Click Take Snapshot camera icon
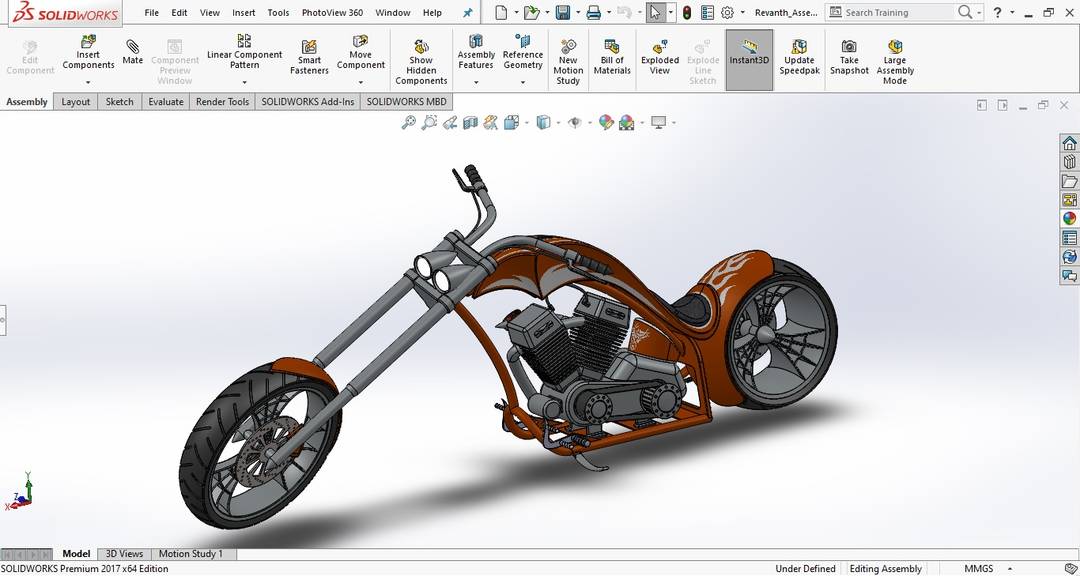Screen dimensions: 1080x576 tap(849, 46)
